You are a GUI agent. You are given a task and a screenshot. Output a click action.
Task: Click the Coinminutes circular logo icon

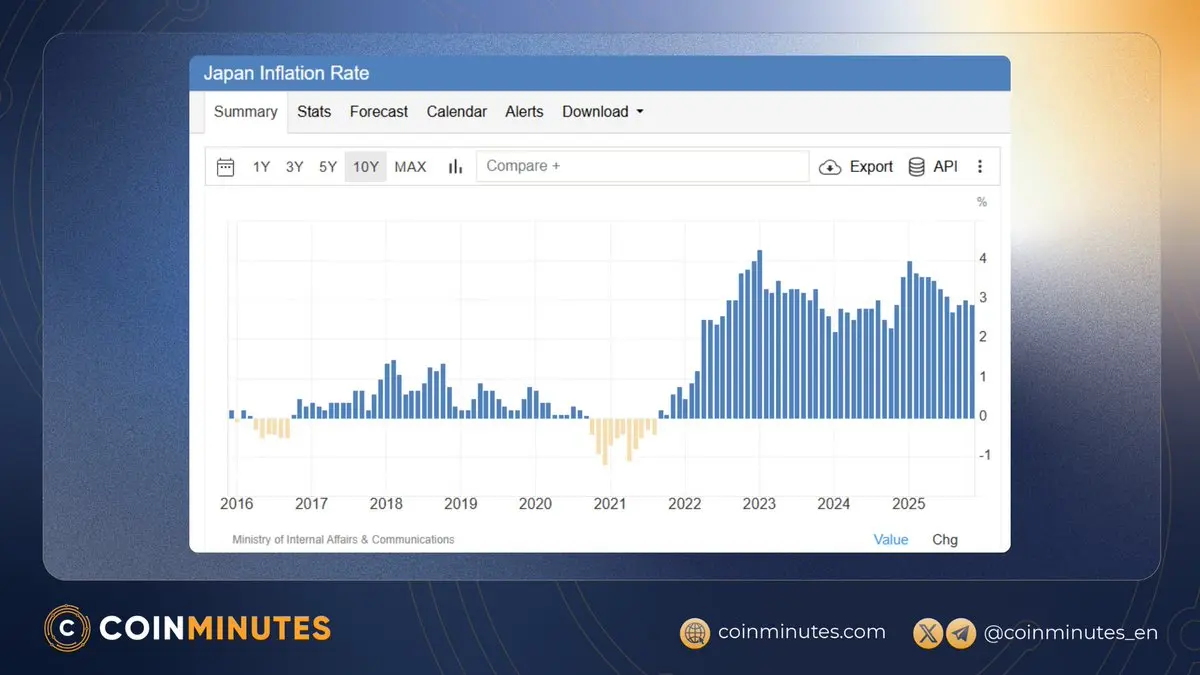67,628
